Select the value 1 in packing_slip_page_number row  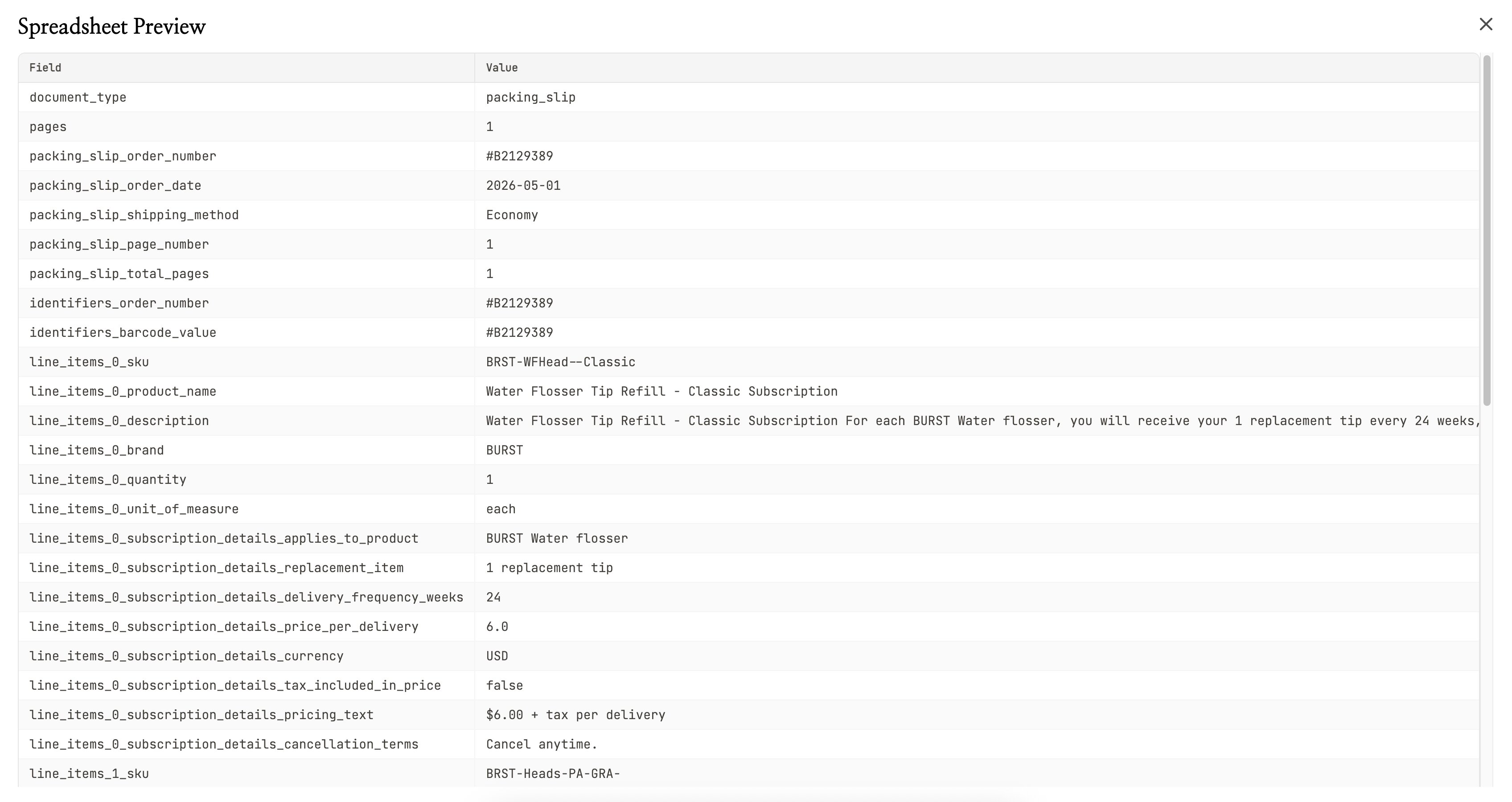point(489,244)
